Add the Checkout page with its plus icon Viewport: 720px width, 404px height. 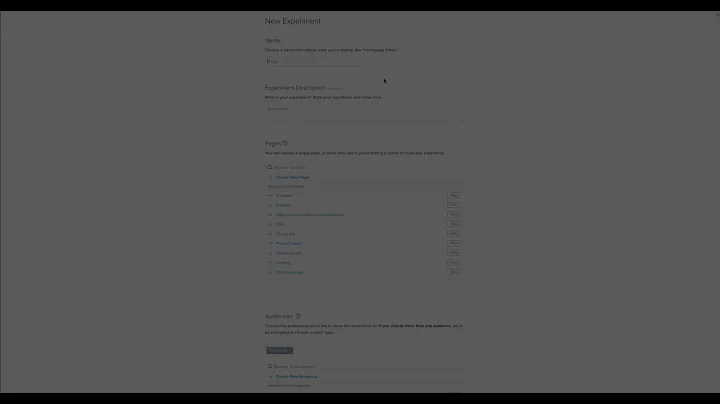270,234
